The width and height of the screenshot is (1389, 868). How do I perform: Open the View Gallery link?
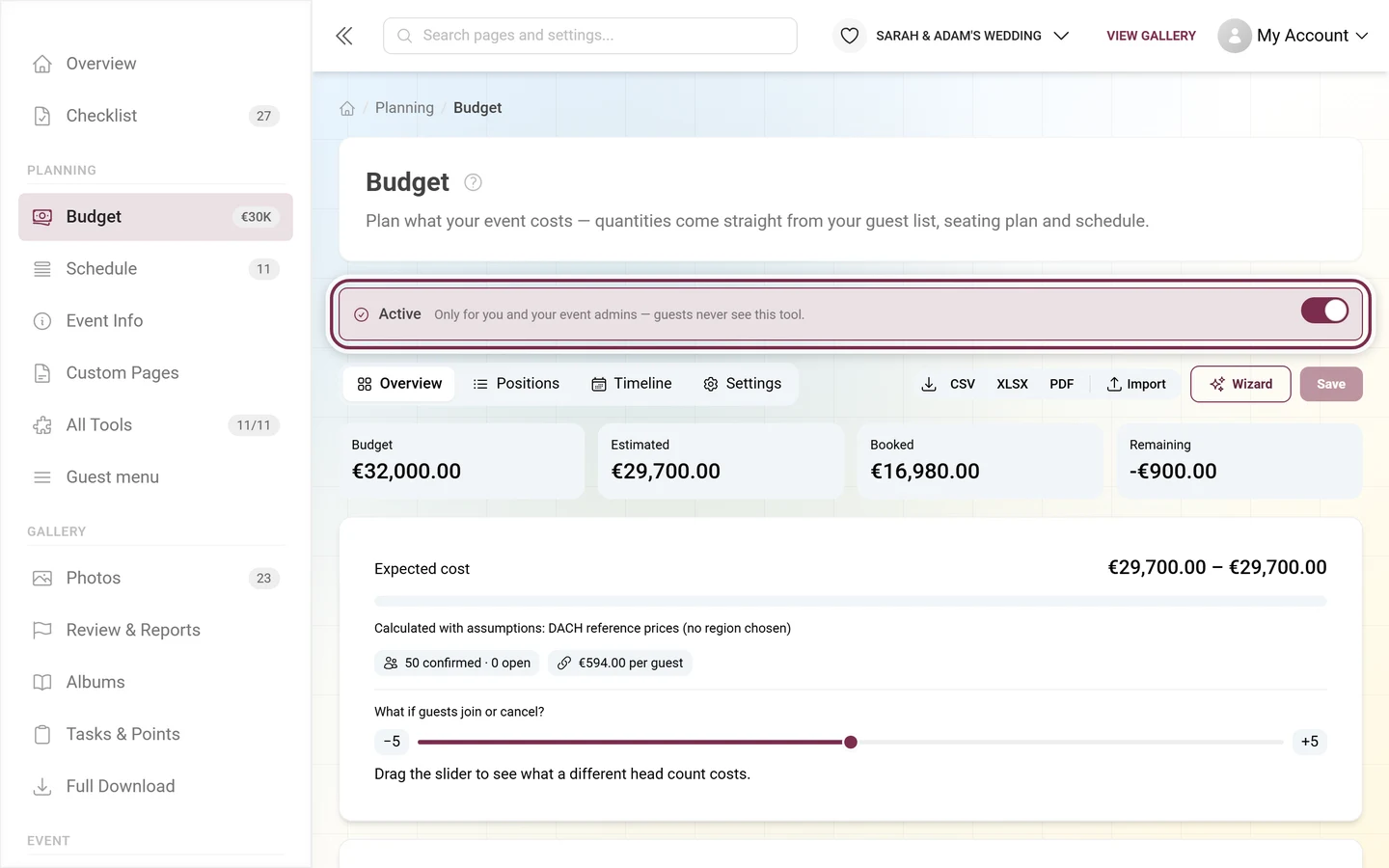click(1151, 36)
